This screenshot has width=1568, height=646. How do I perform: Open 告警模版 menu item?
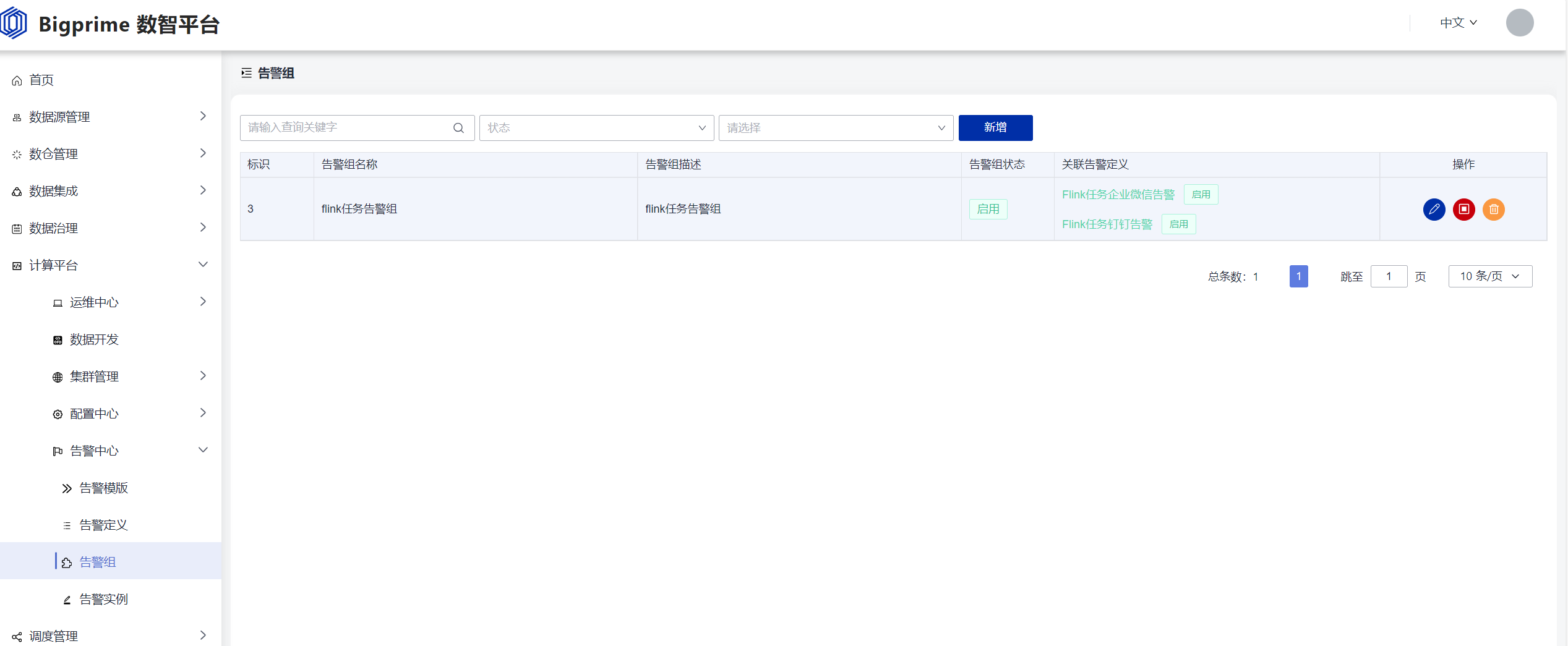(x=111, y=488)
